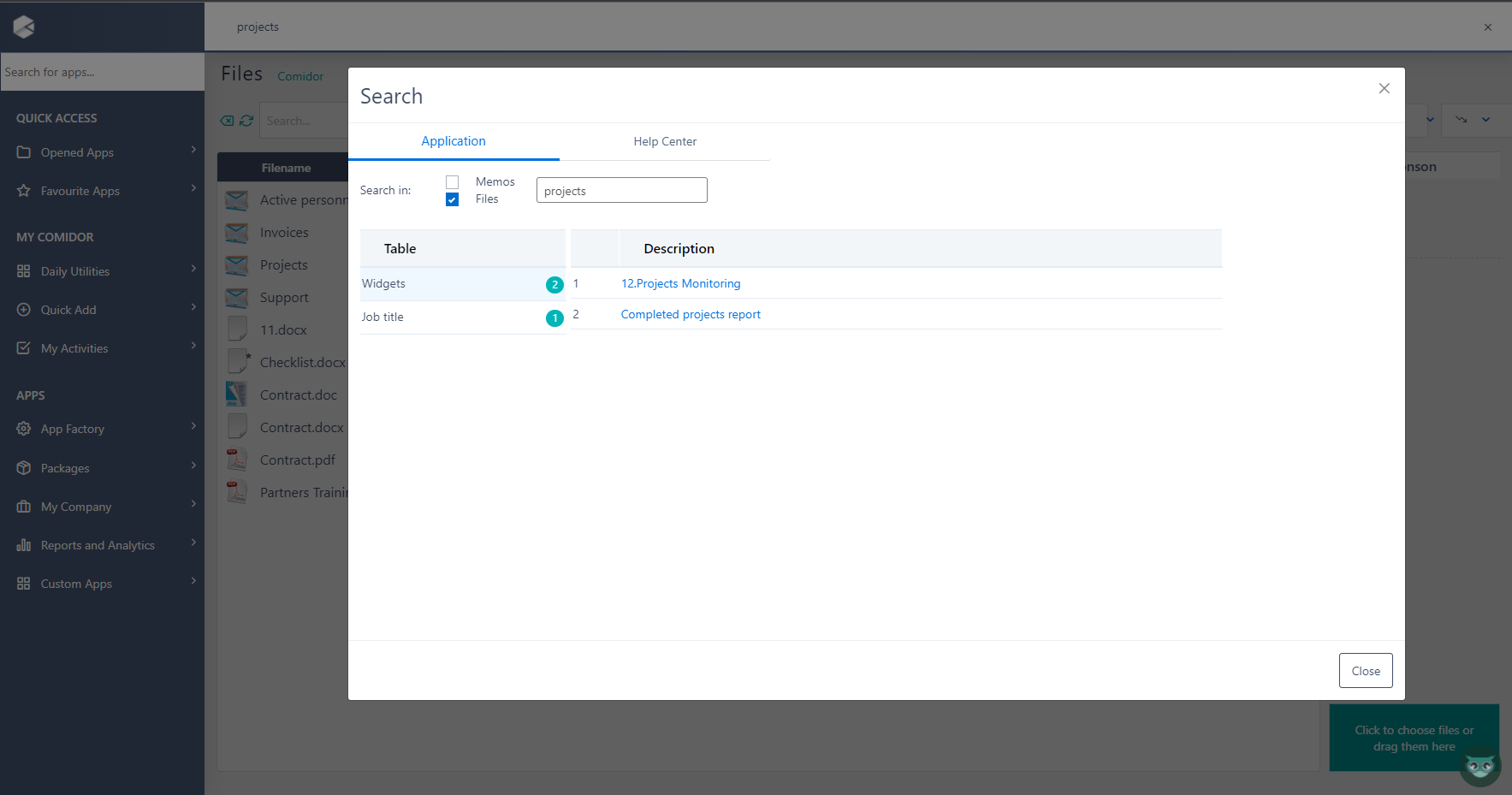
Task: Click the Partners Training PDF icon
Action: click(x=237, y=492)
